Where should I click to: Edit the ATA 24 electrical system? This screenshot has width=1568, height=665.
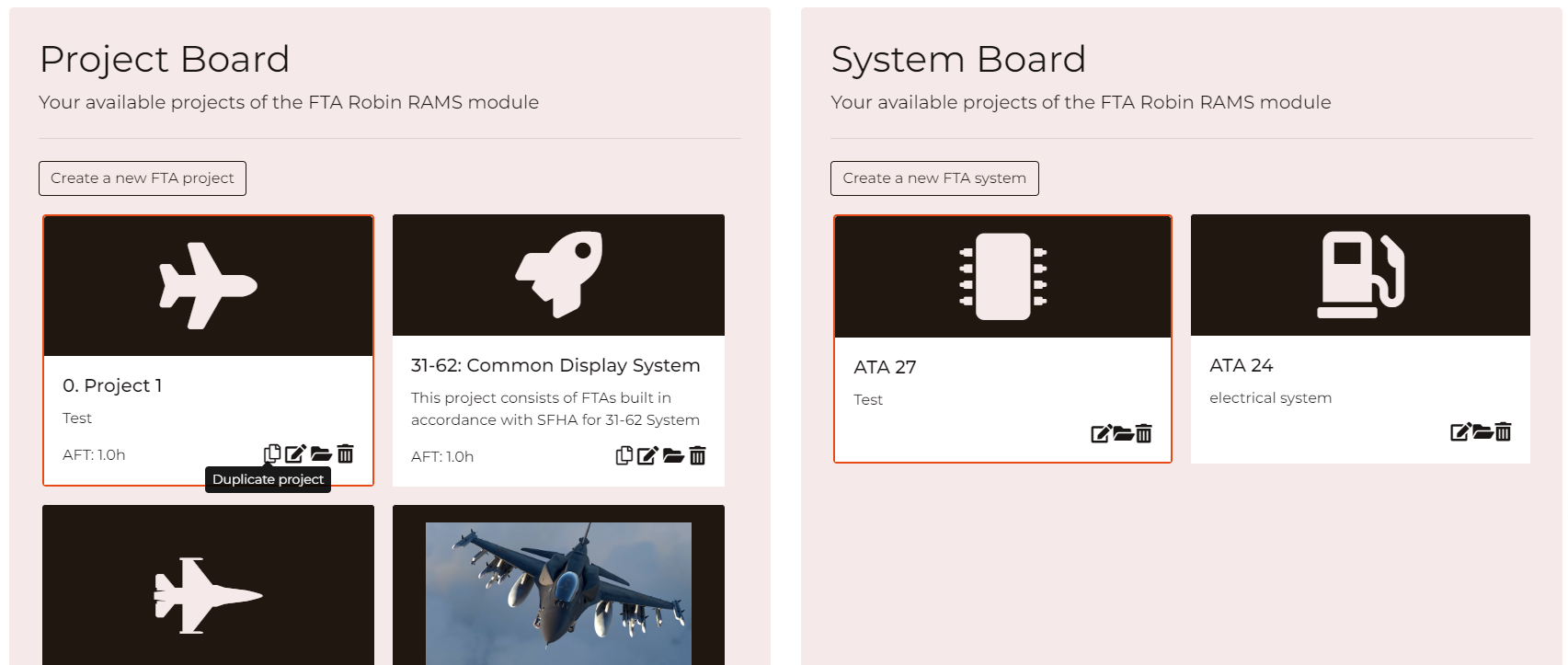click(1459, 431)
